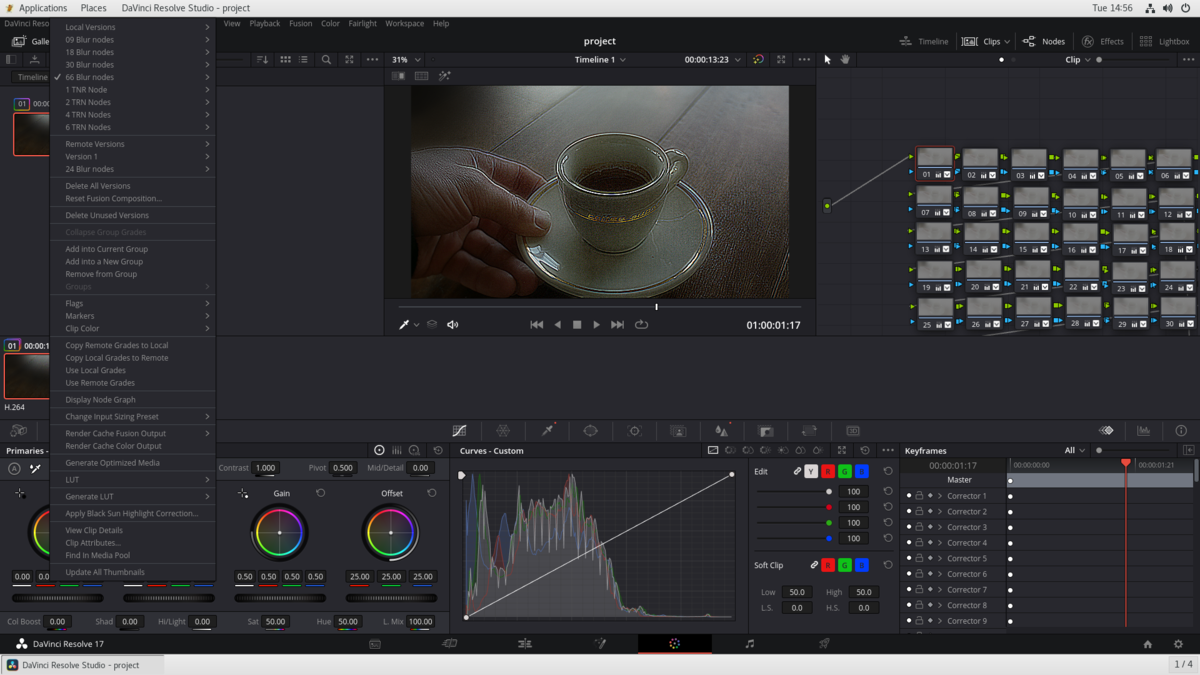1200x675 pixels.
Task: Stop playback in the viewer
Action: pyautogui.click(x=577, y=324)
